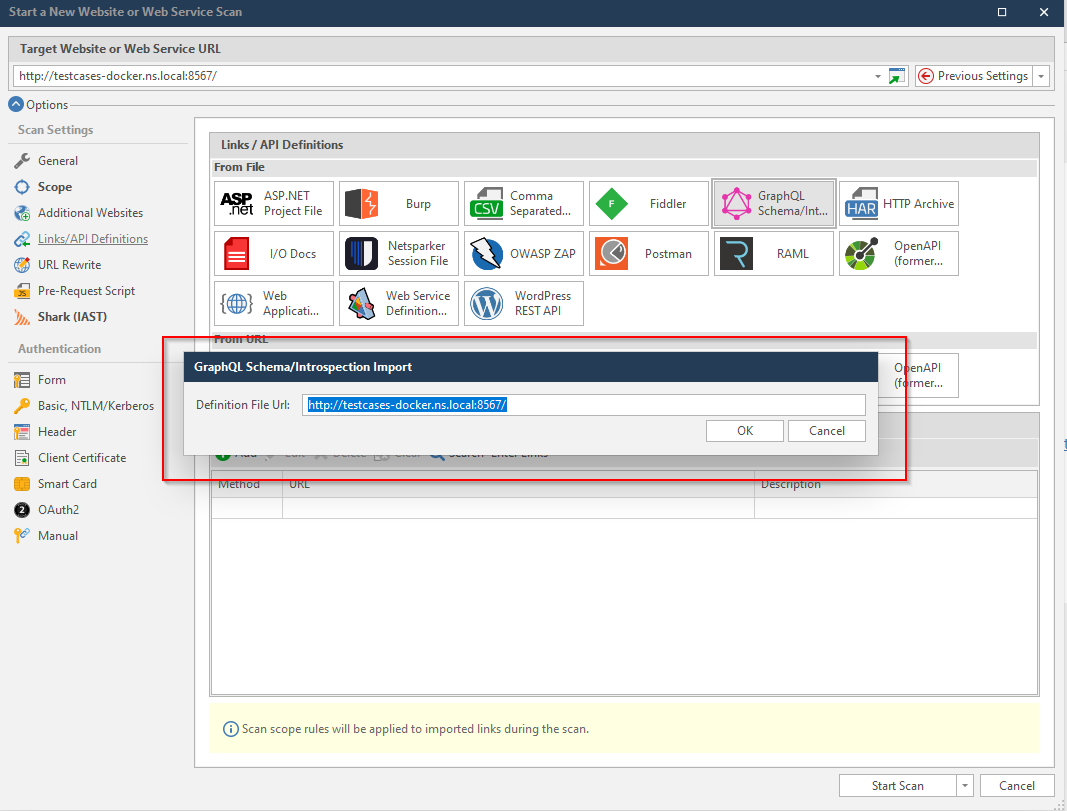Expand the Previous Settings dropdown arrow
The height and width of the screenshot is (811, 1067).
click(x=1041, y=76)
